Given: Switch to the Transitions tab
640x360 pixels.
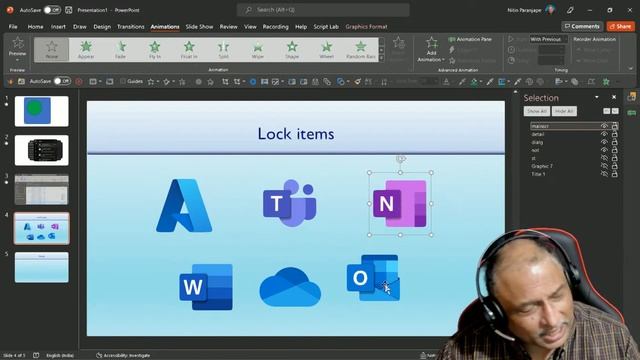Looking at the screenshot, I should 131,27.
